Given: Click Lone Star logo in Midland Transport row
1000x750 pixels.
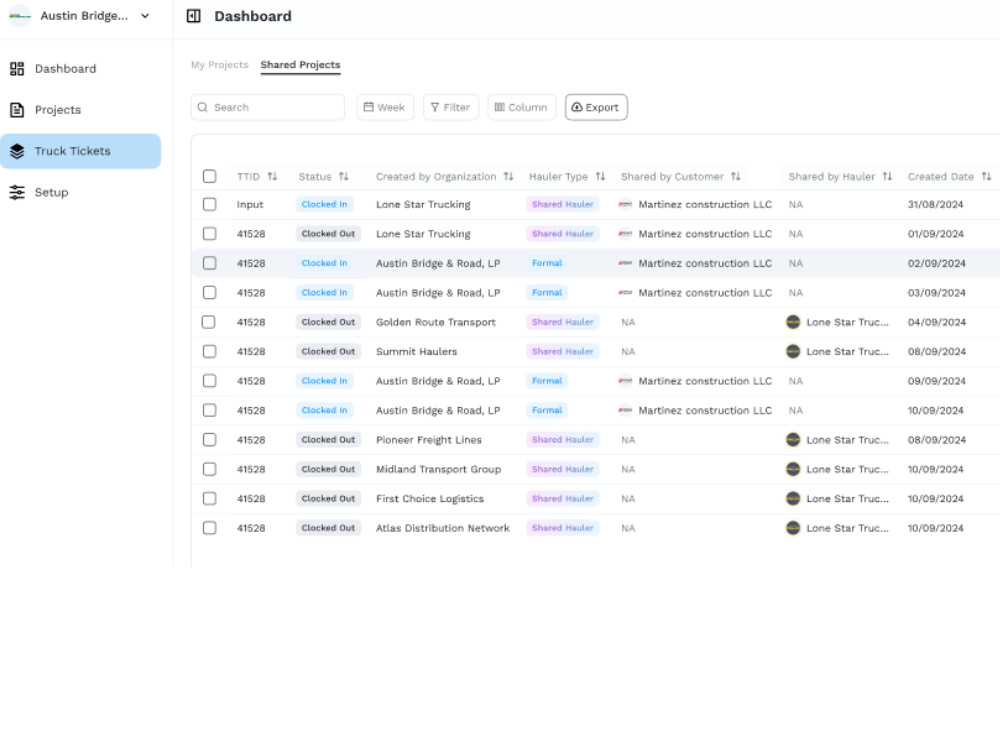Looking at the screenshot, I should 793,469.
